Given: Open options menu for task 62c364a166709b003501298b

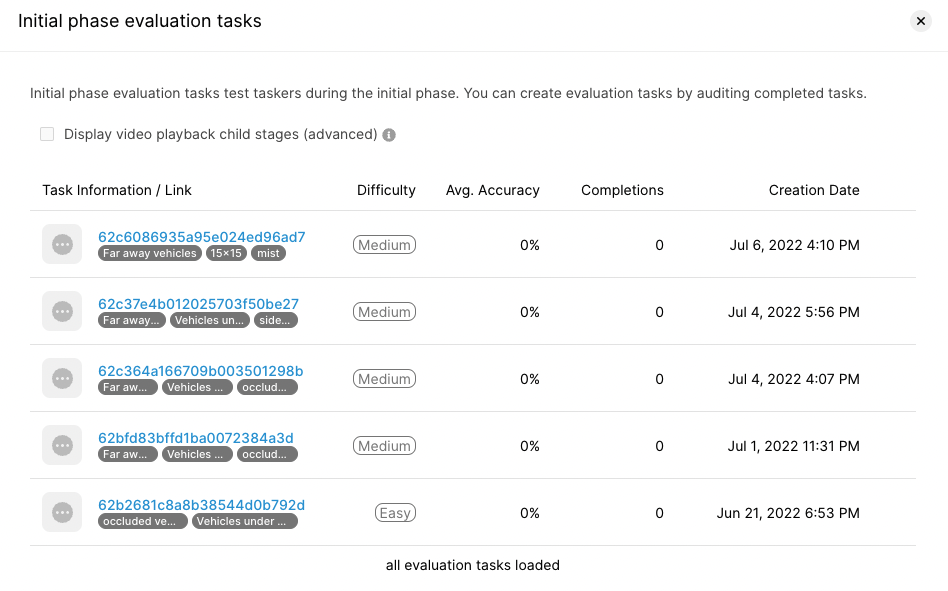Looking at the screenshot, I should click(x=62, y=378).
